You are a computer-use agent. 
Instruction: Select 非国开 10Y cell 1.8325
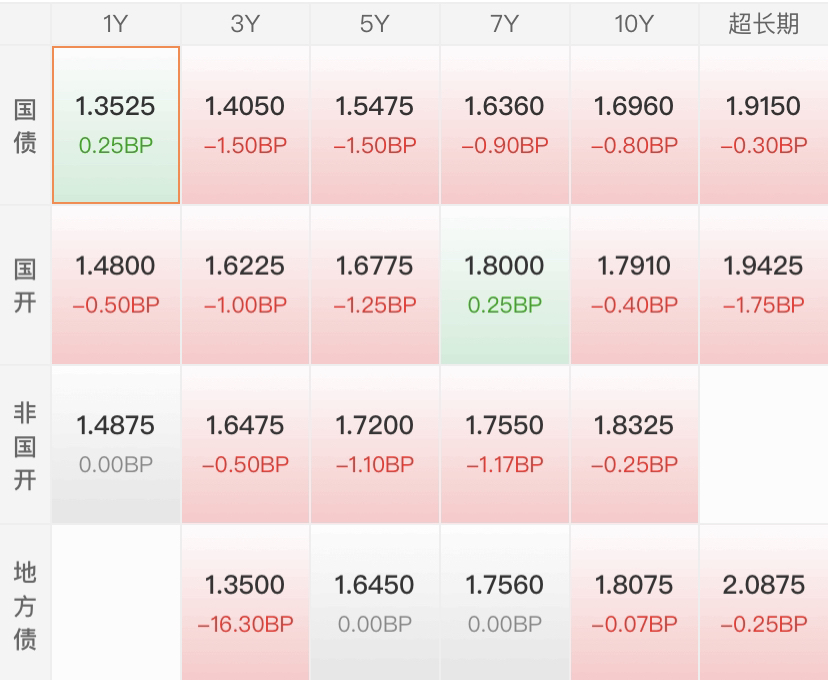click(x=634, y=445)
